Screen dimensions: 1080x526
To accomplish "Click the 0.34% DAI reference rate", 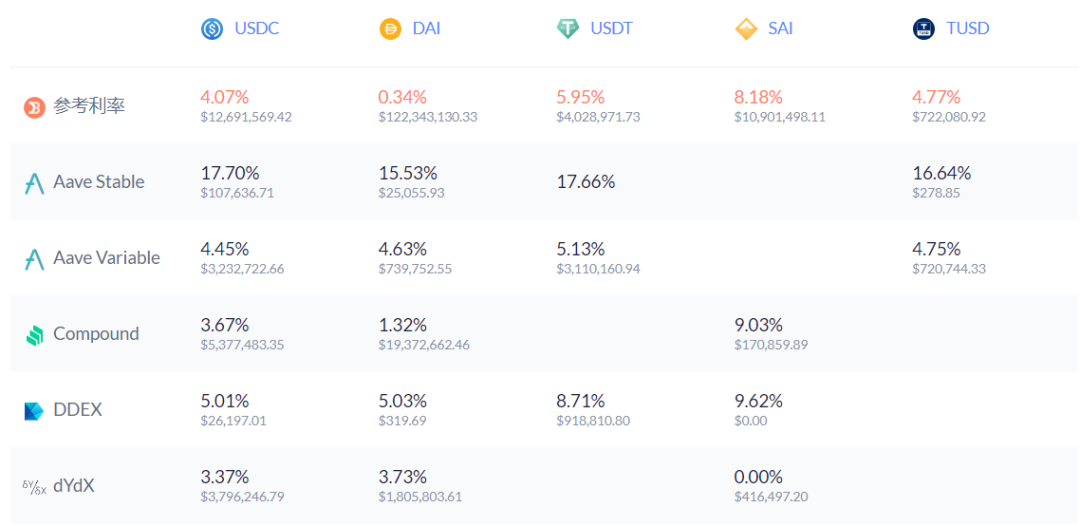I will 402,97.
